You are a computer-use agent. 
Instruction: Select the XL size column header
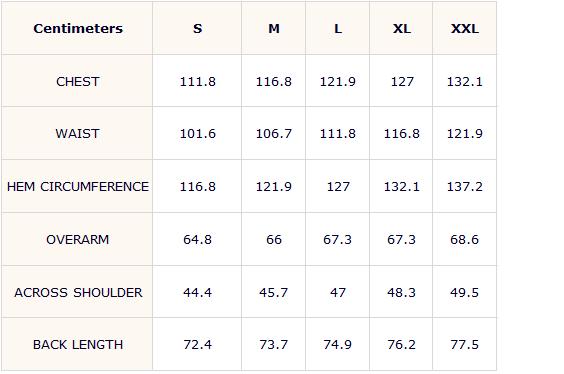click(x=401, y=28)
